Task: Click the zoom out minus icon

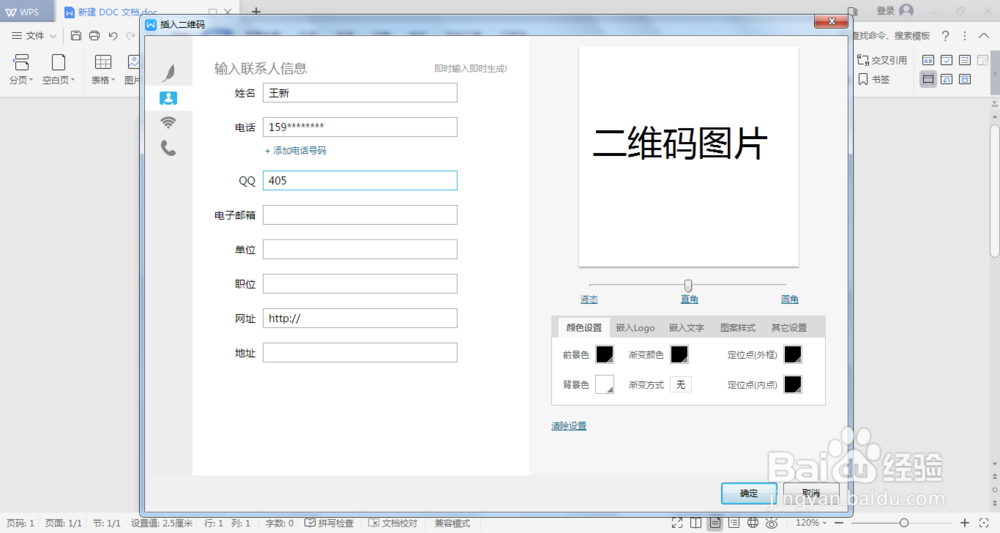Action: 839,523
